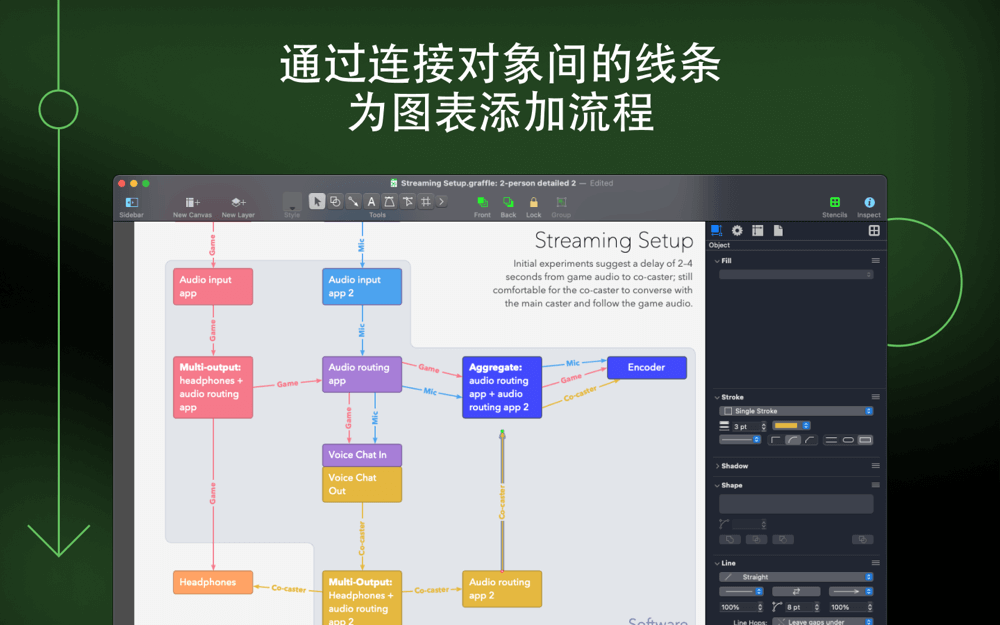Image resolution: width=1000 pixels, height=625 pixels.
Task: Choose the Point Editor tool
Action: (x=408, y=202)
